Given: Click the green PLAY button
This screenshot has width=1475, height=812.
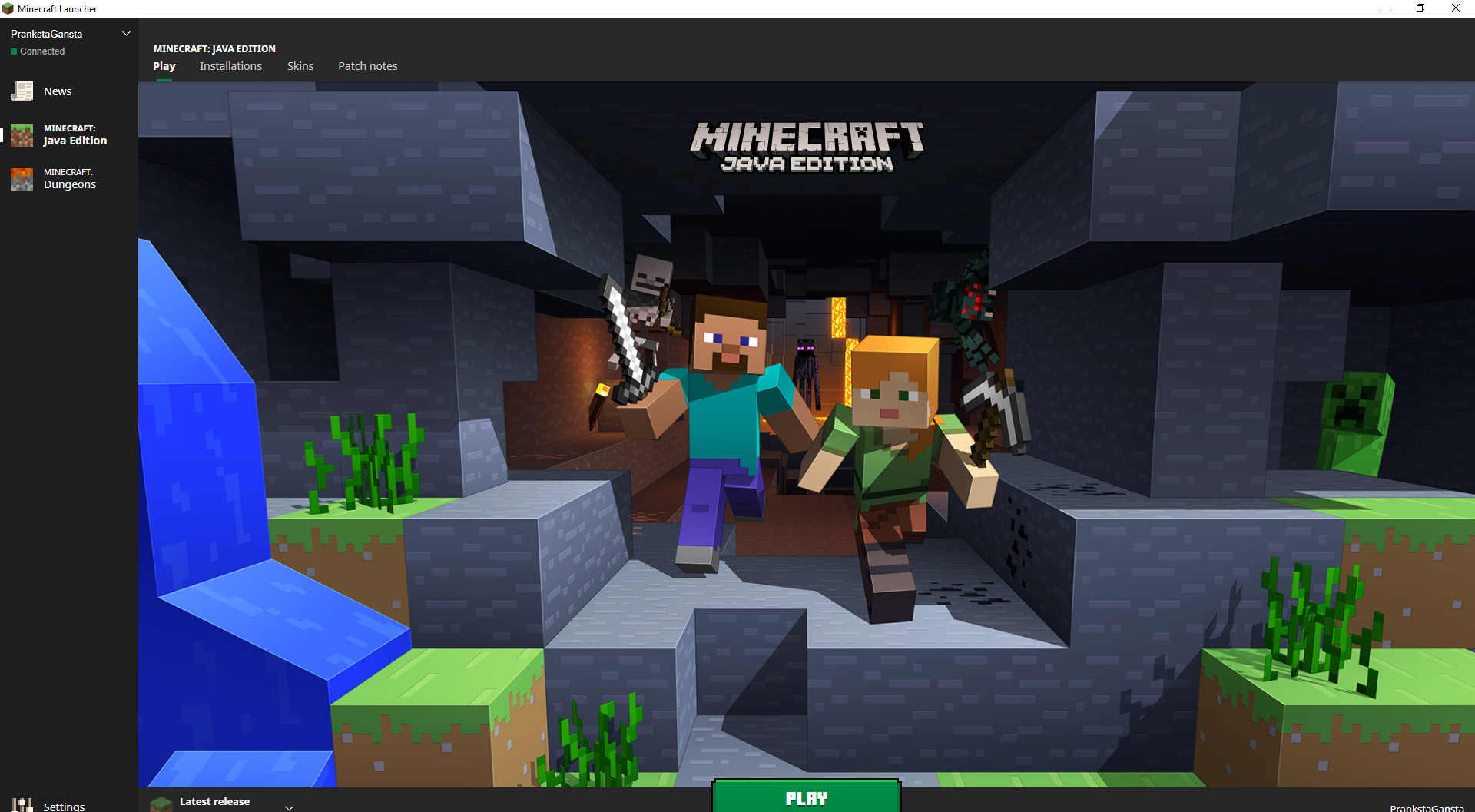Looking at the screenshot, I should pos(807,797).
